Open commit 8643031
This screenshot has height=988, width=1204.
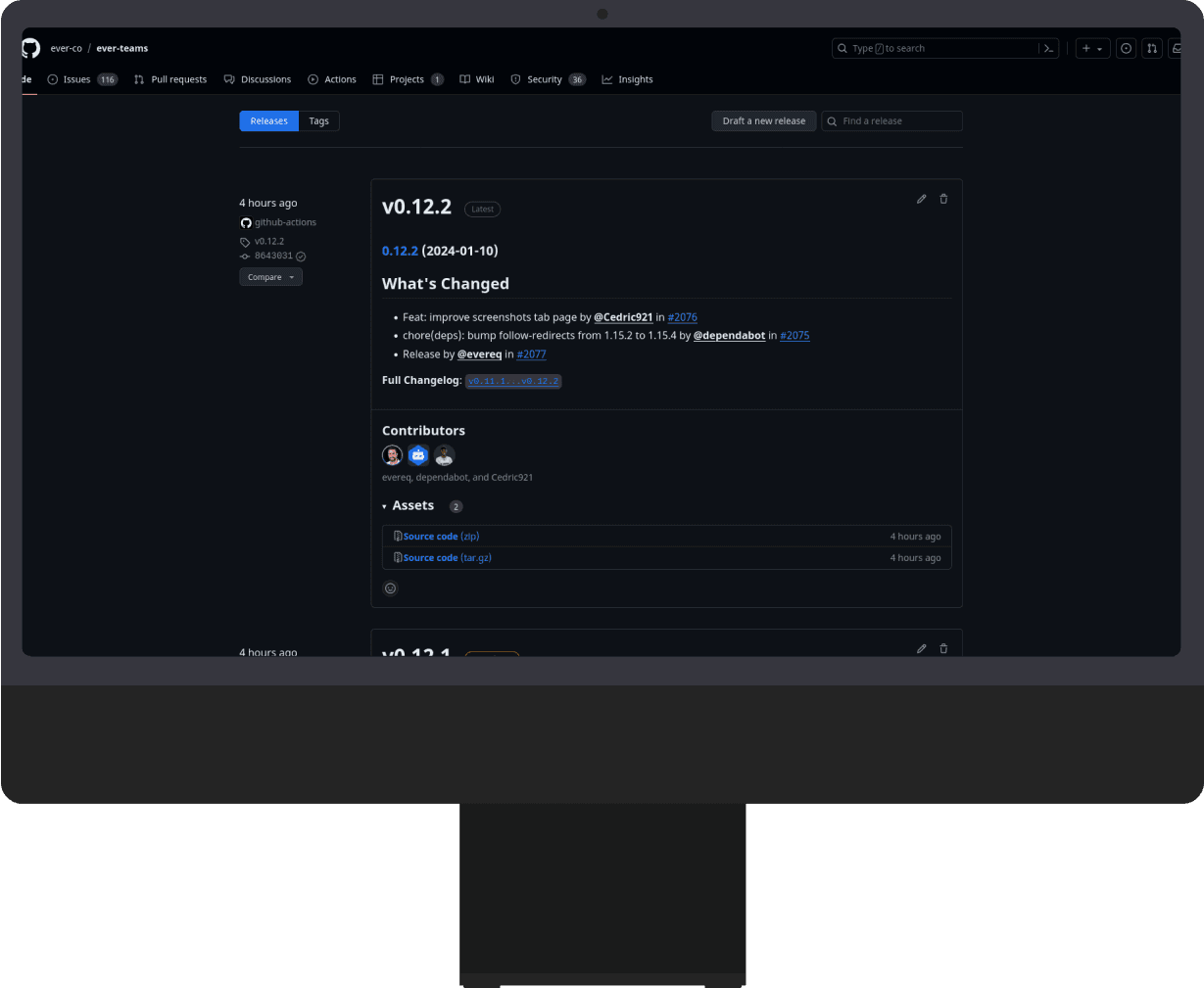[273, 256]
